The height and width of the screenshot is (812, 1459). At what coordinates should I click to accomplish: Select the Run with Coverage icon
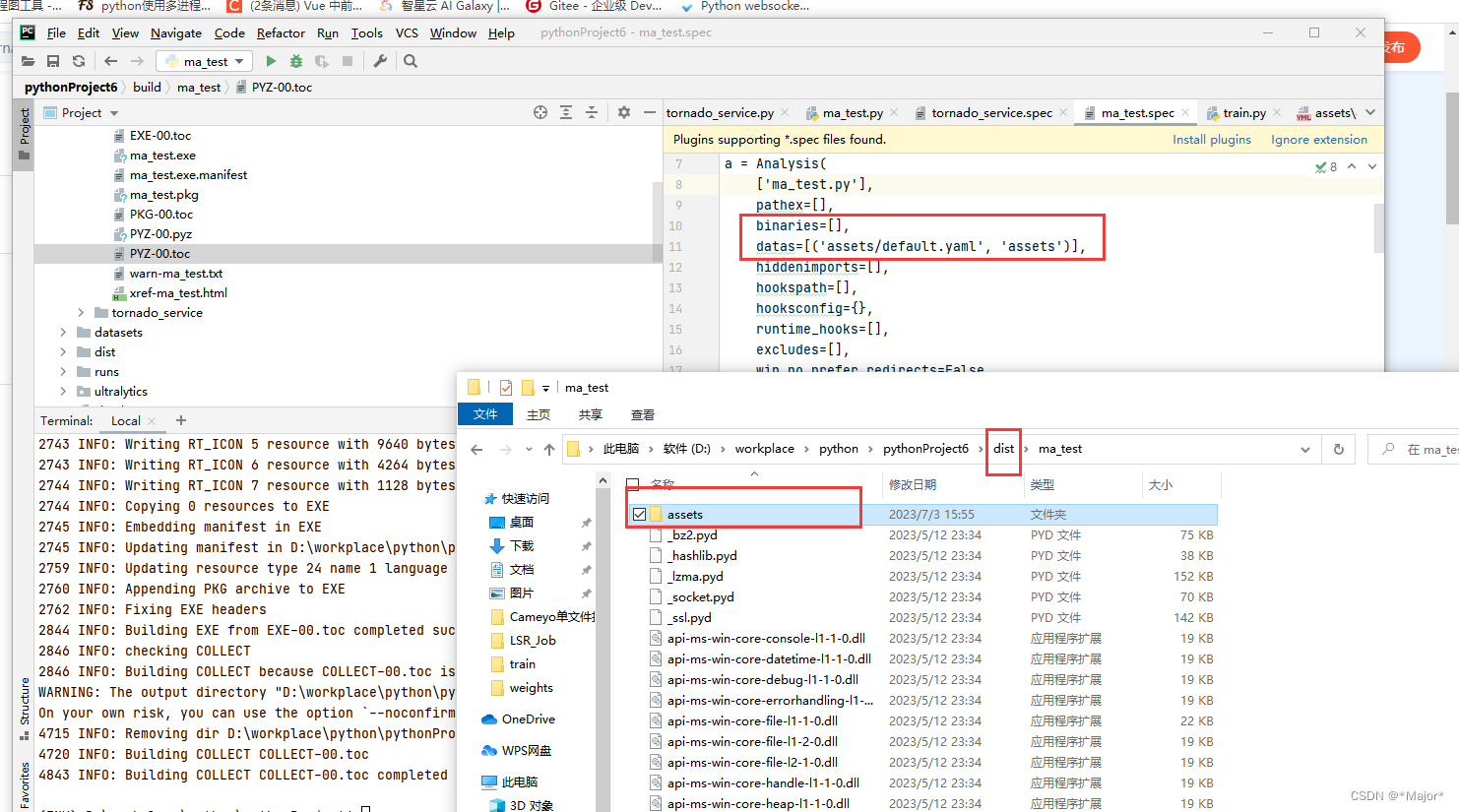coord(321,61)
